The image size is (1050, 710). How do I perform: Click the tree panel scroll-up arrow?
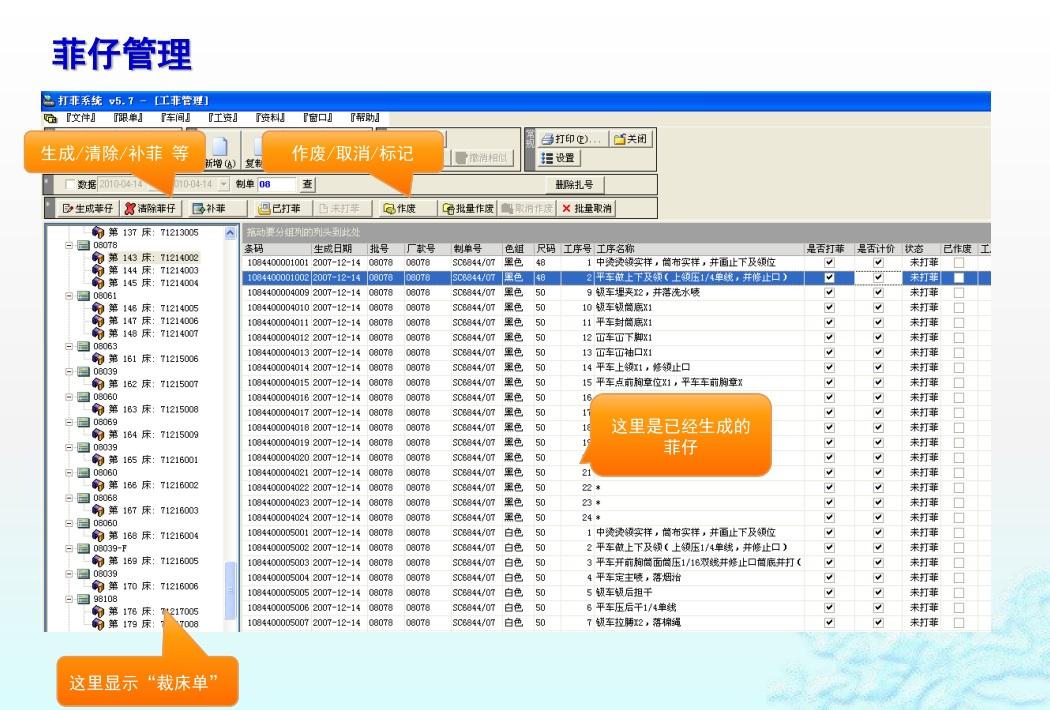point(230,233)
